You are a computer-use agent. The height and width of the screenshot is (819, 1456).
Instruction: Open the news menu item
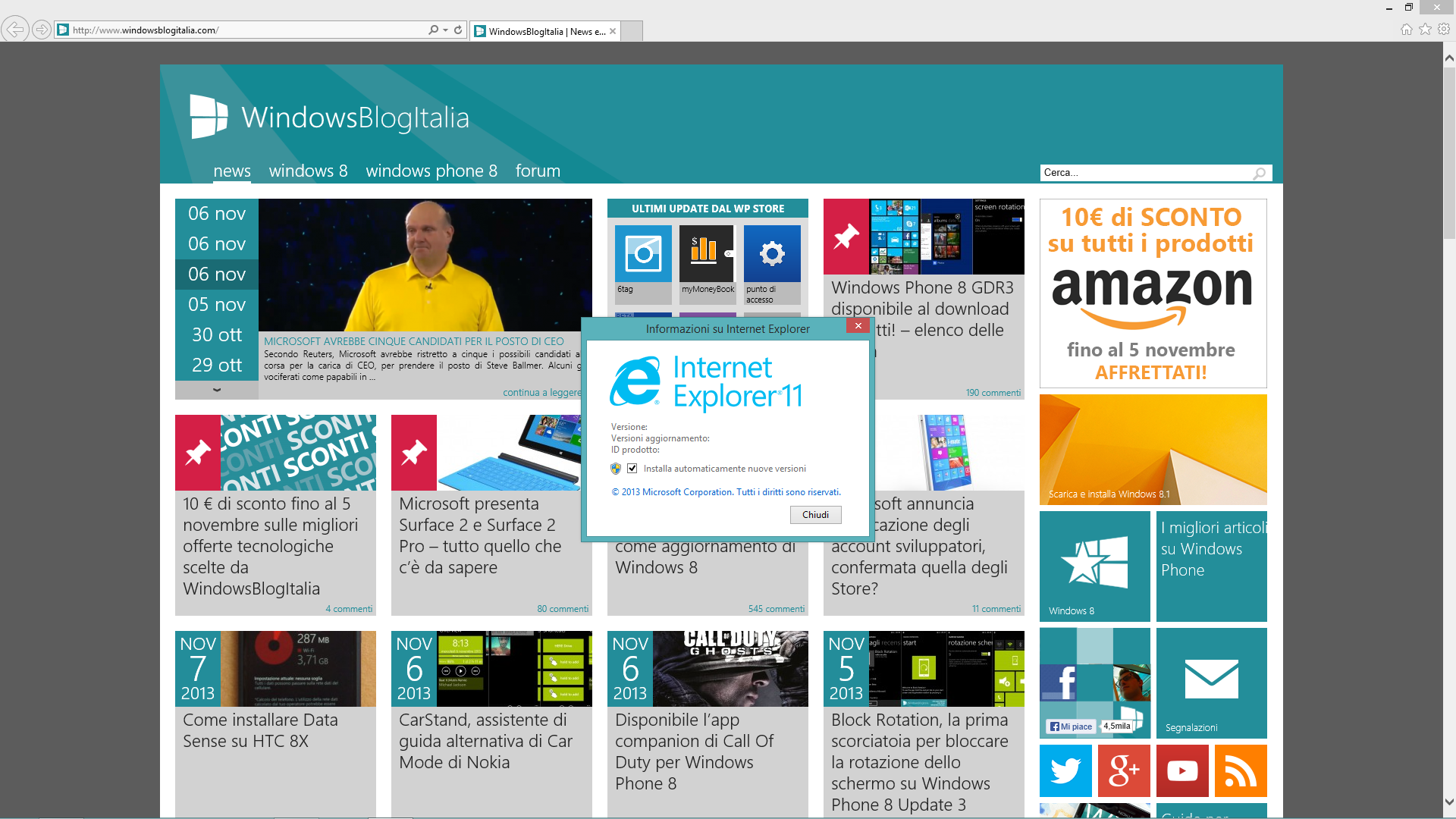[232, 171]
